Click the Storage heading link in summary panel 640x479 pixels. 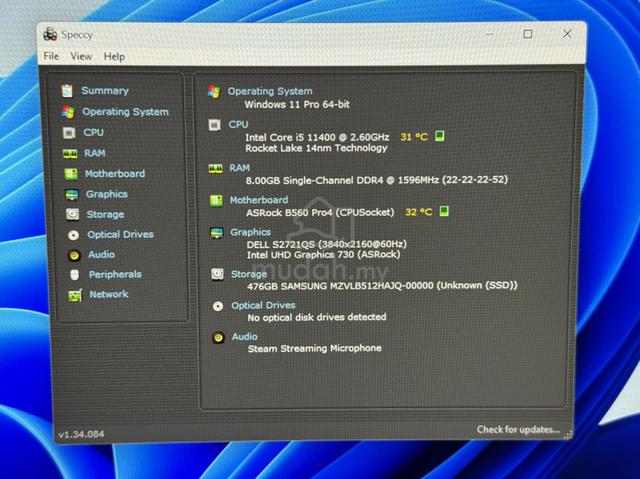[x=249, y=274]
